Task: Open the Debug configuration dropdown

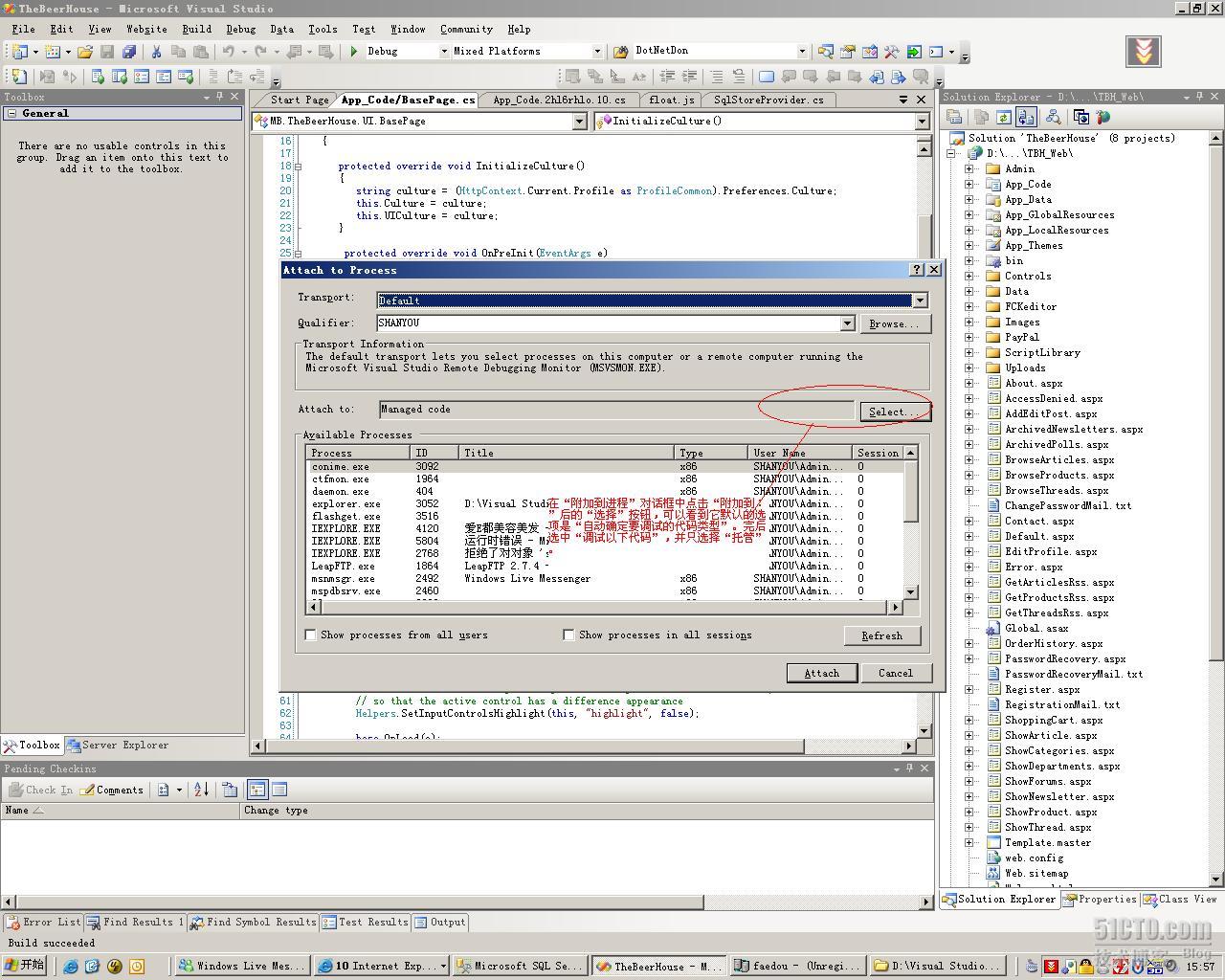Action: coord(444,51)
